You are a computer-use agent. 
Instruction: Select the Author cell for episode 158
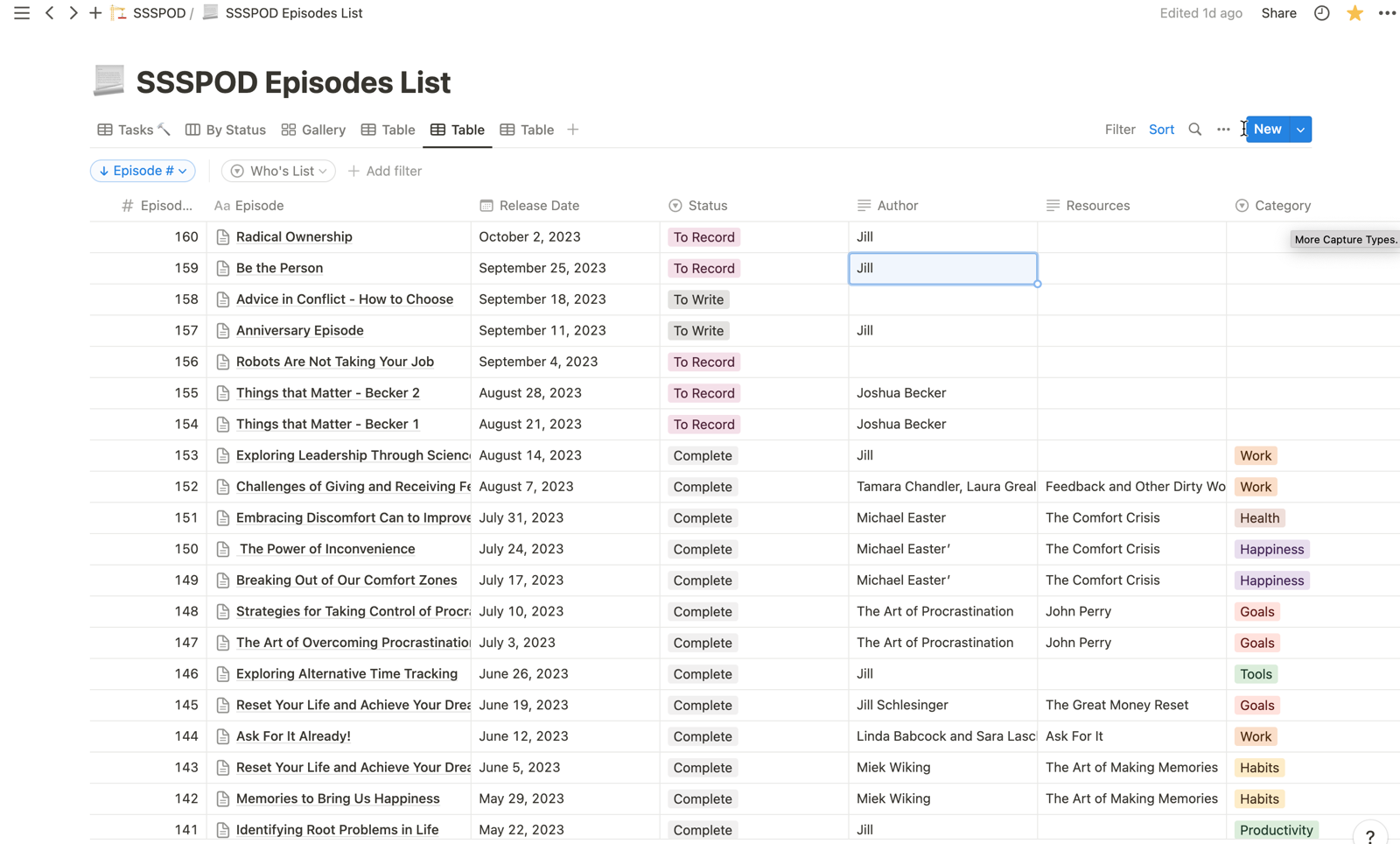click(942, 299)
